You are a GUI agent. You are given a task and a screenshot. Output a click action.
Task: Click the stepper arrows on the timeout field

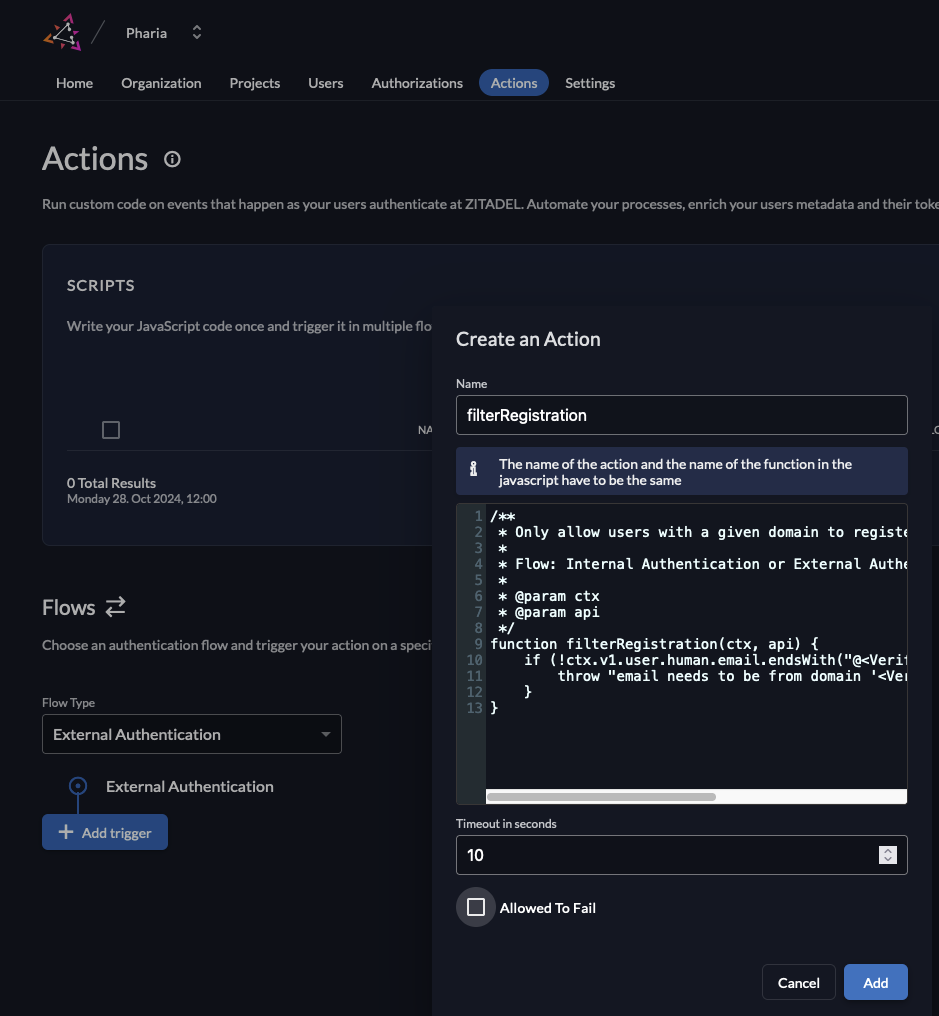pos(886,855)
